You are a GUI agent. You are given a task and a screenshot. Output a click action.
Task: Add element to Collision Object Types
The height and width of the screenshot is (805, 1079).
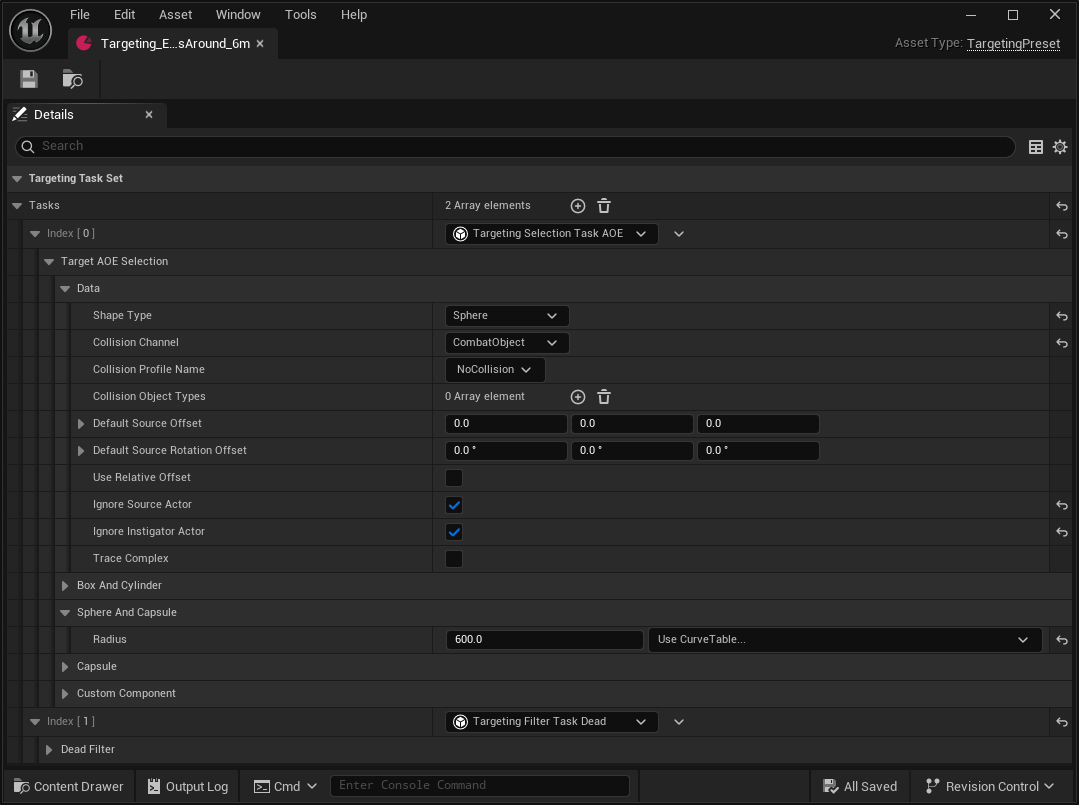578,397
